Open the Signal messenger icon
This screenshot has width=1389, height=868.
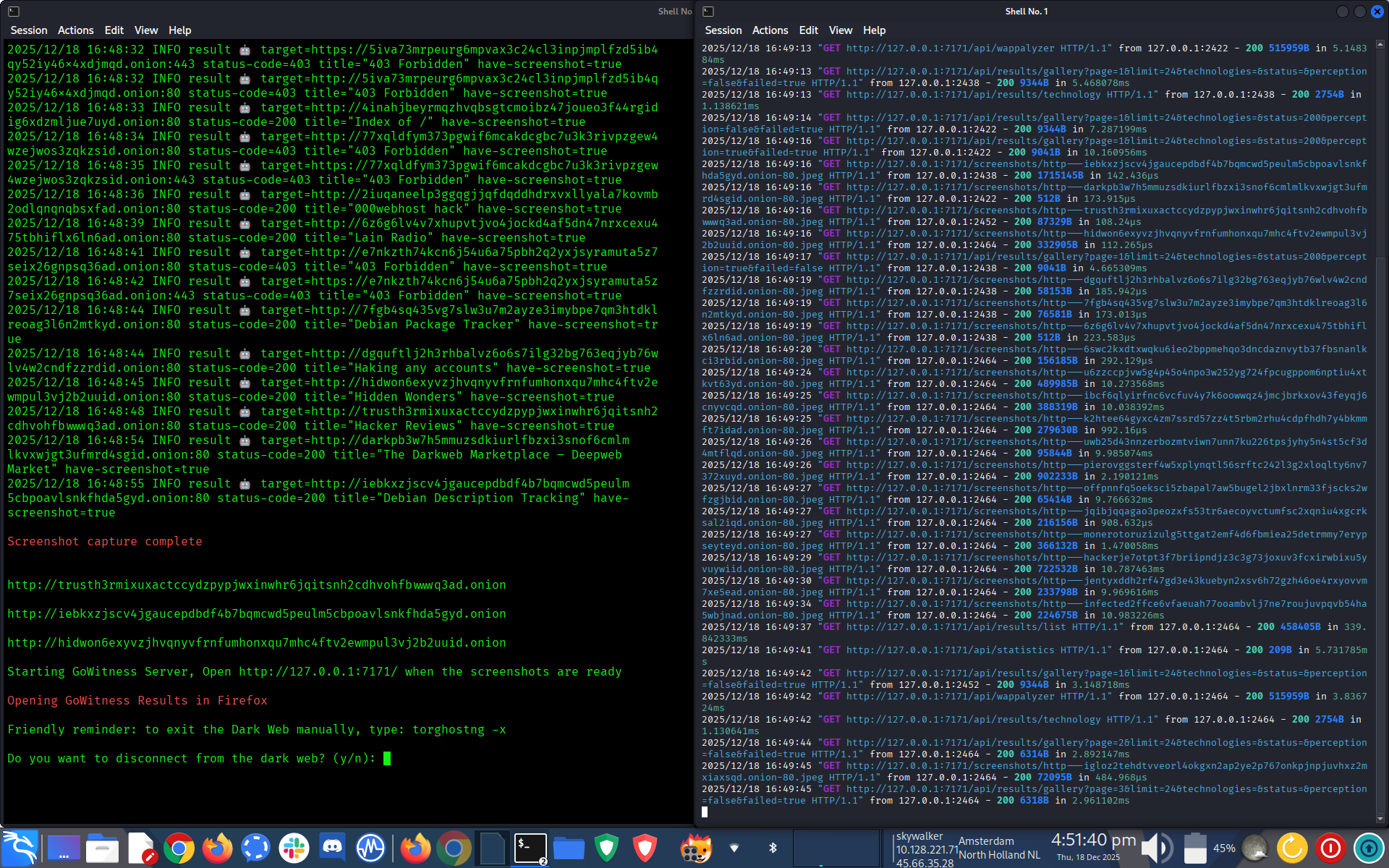(255, 848)
